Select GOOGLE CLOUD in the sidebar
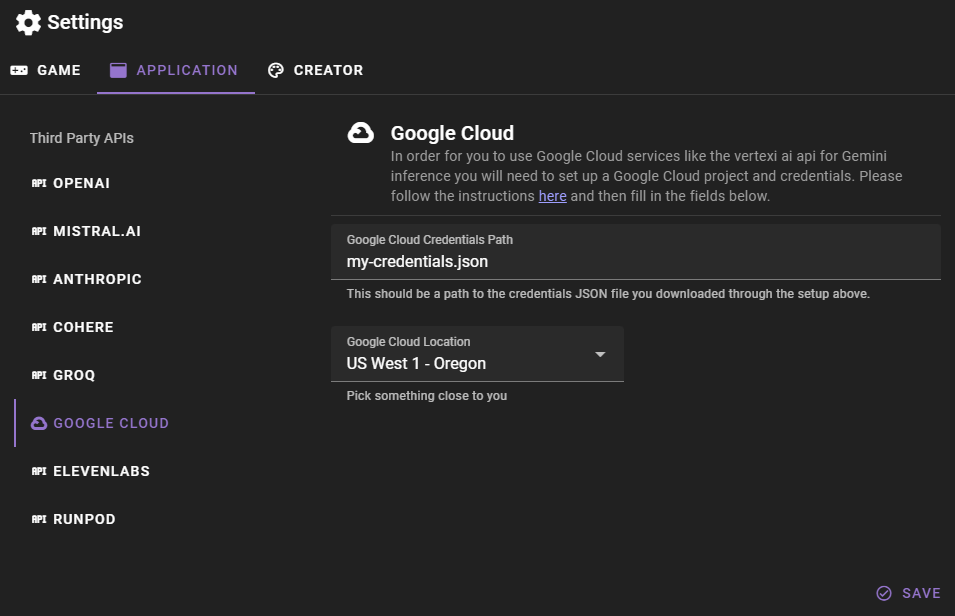The image size is (955, 616). coord(110,422)
